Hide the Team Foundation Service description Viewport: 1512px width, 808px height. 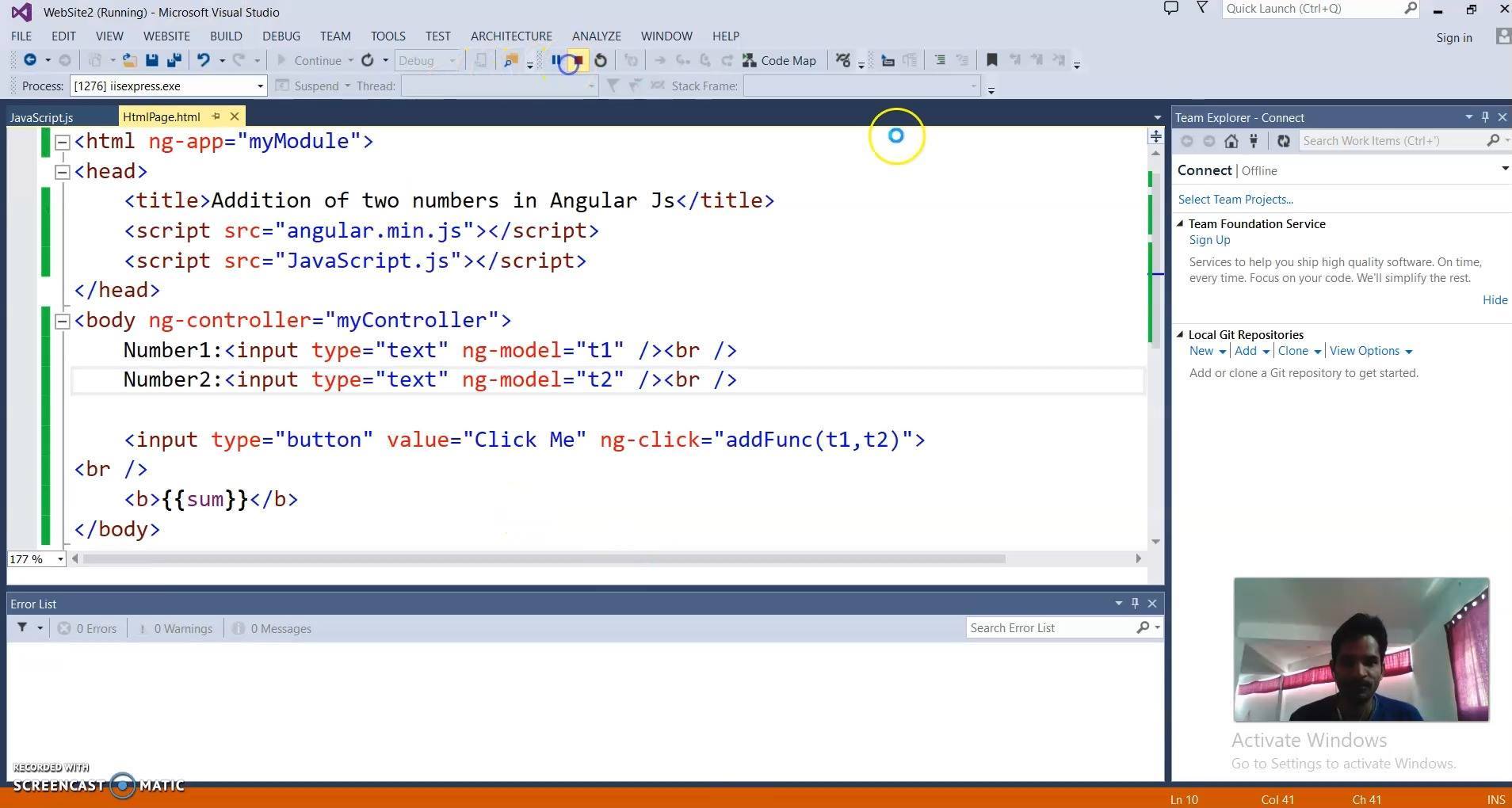coord(1495,299)
